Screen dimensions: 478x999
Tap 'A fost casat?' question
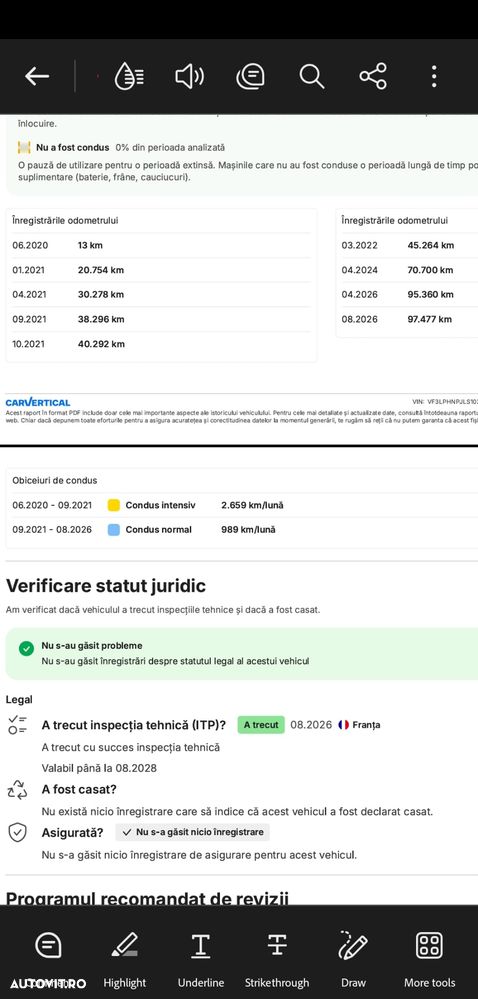pyautogui.click(x=79, y=789)
